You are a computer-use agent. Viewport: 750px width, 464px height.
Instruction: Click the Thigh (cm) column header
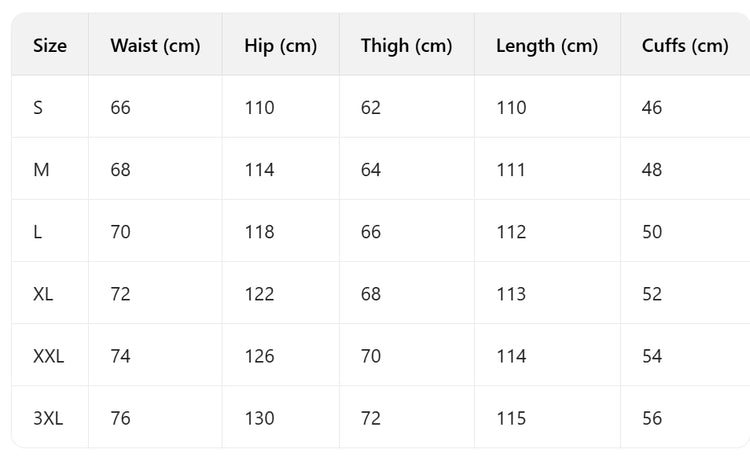click(406, 45)
